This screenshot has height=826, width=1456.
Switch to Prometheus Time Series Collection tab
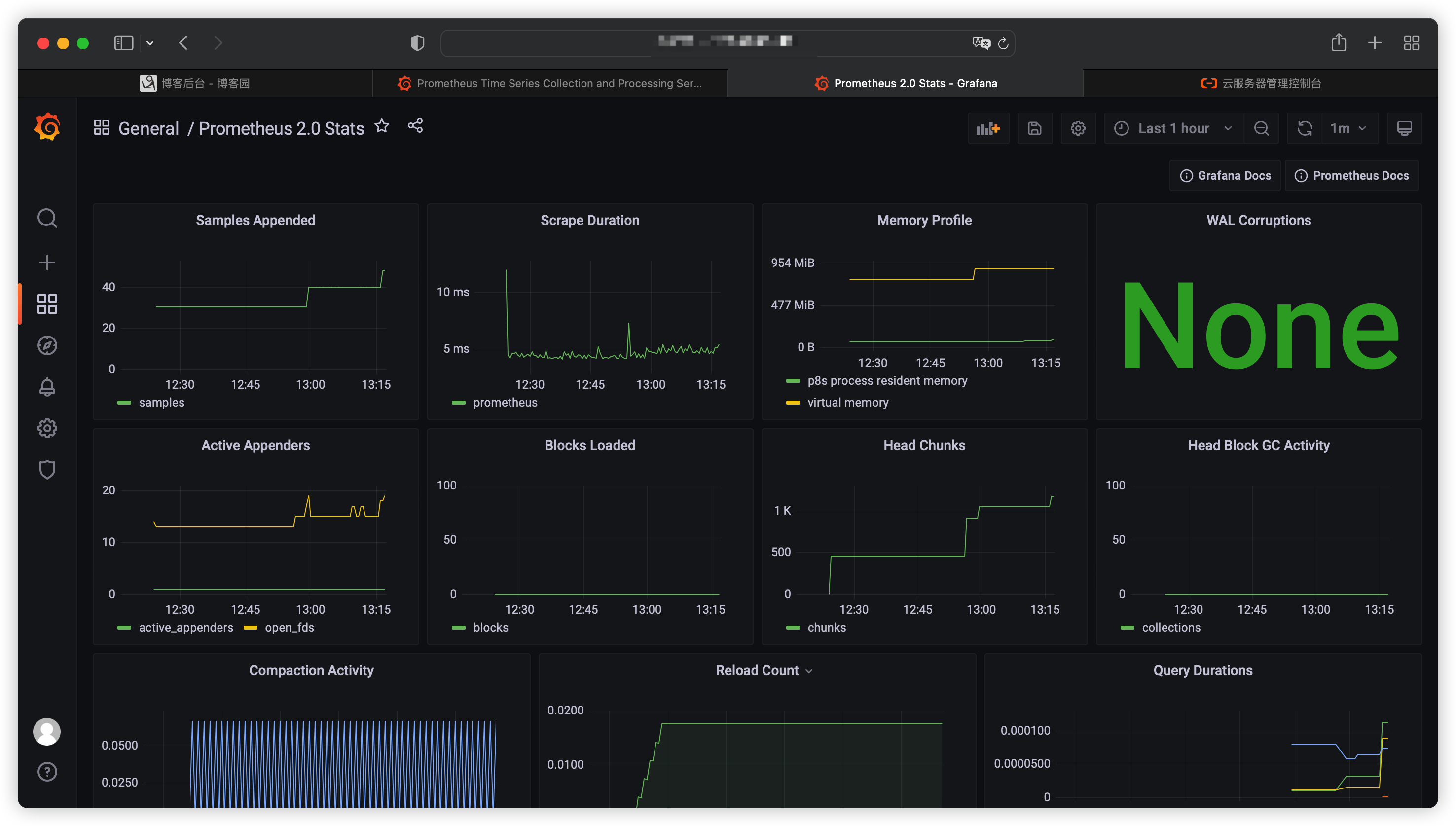pyautogui.click(x=550, y=83)
